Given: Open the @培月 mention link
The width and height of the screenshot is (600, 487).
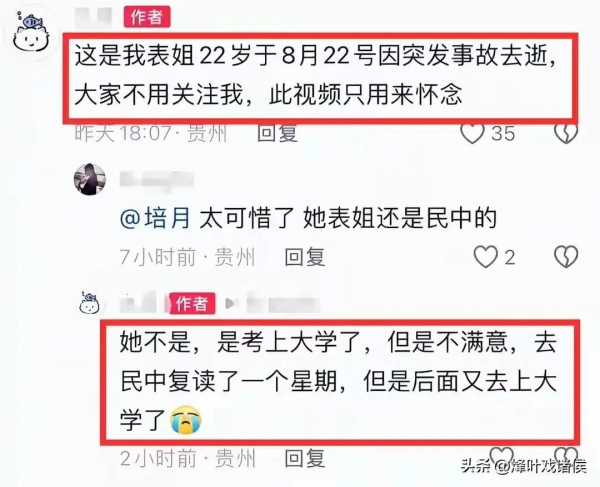Looking at the screenshot, I should pos(155,218).
